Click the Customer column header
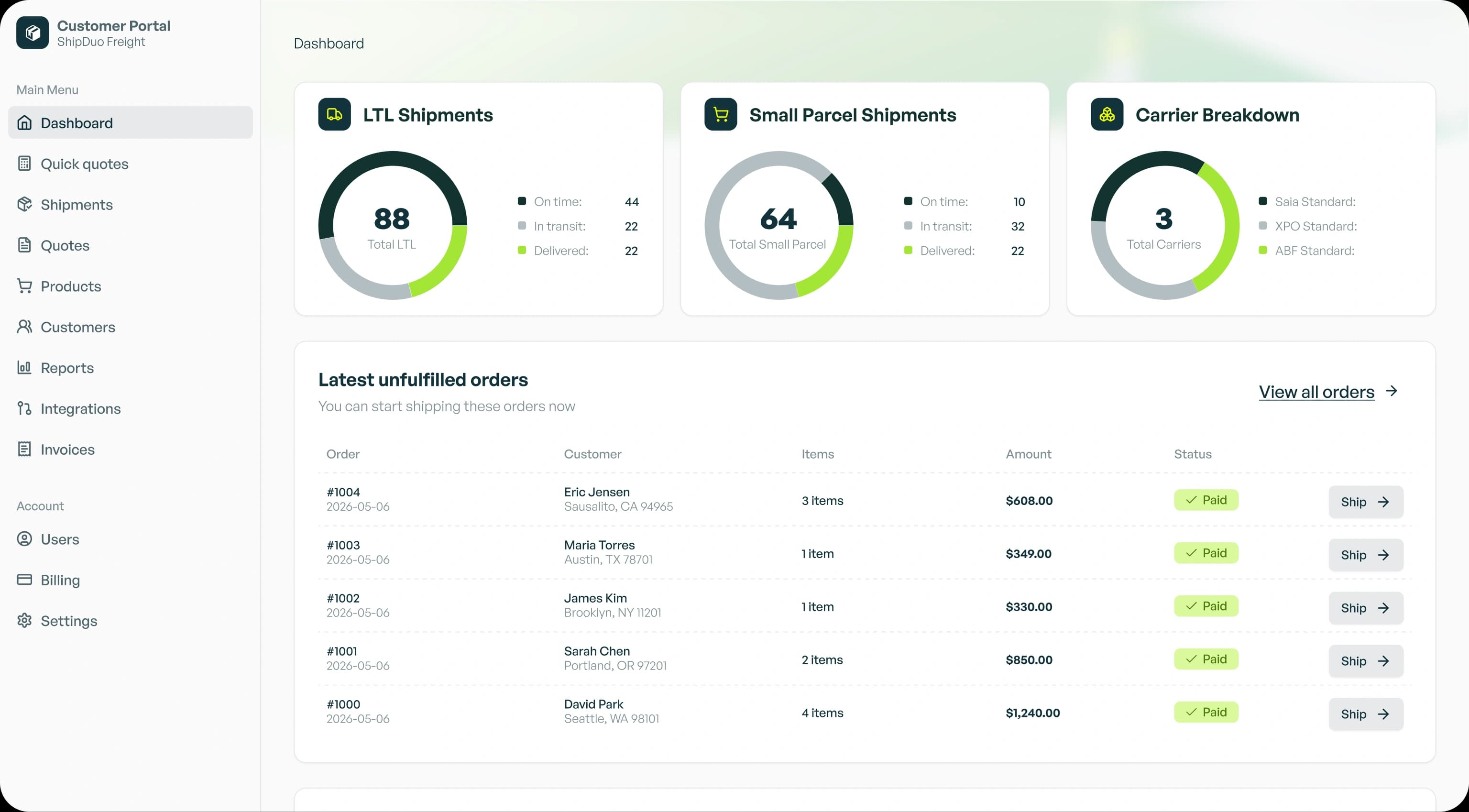 tap(592, 454)
